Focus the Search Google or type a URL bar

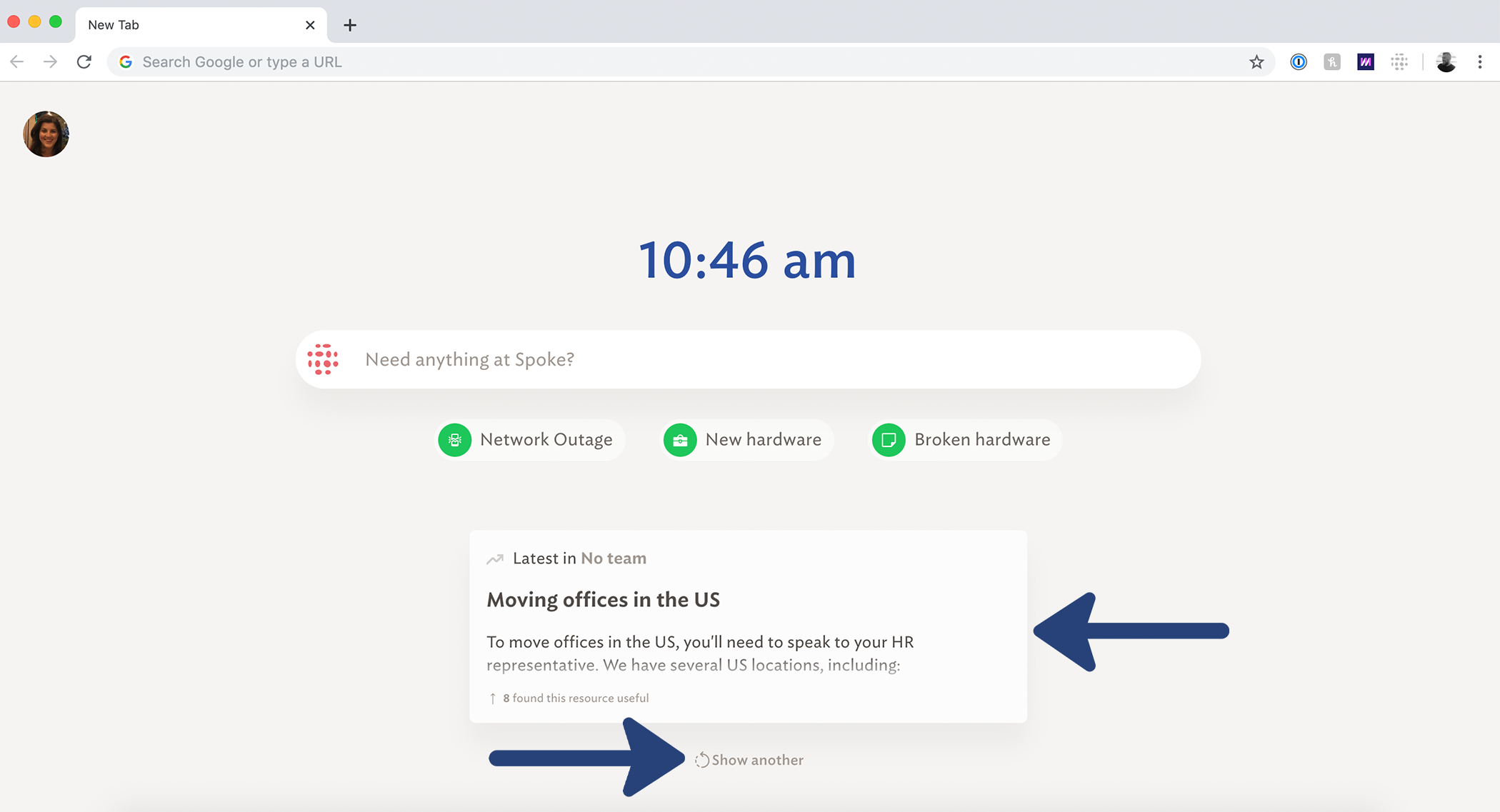[691, 62]
